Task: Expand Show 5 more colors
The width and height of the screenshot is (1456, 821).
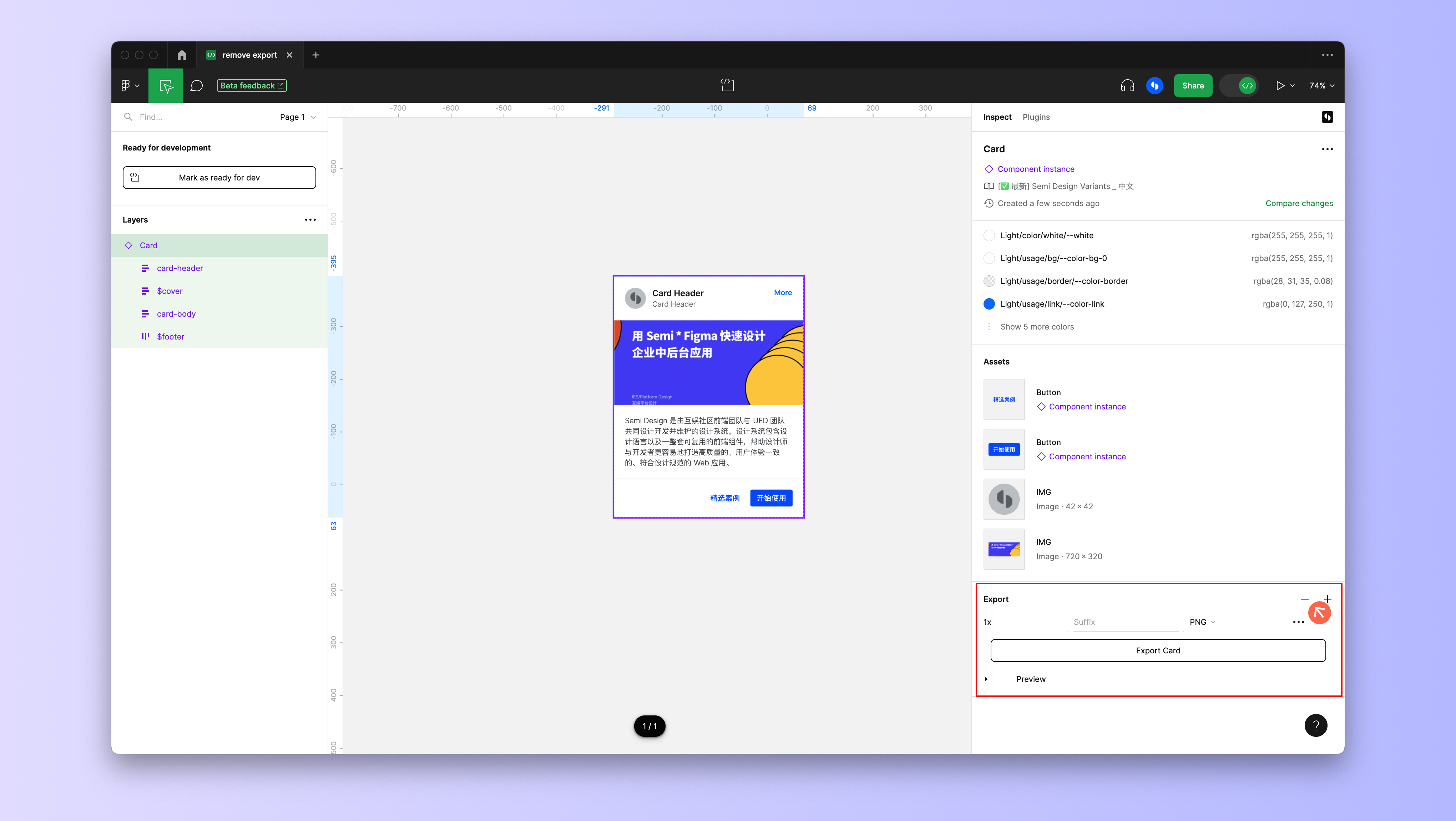Action: (x=1037, y=327)
